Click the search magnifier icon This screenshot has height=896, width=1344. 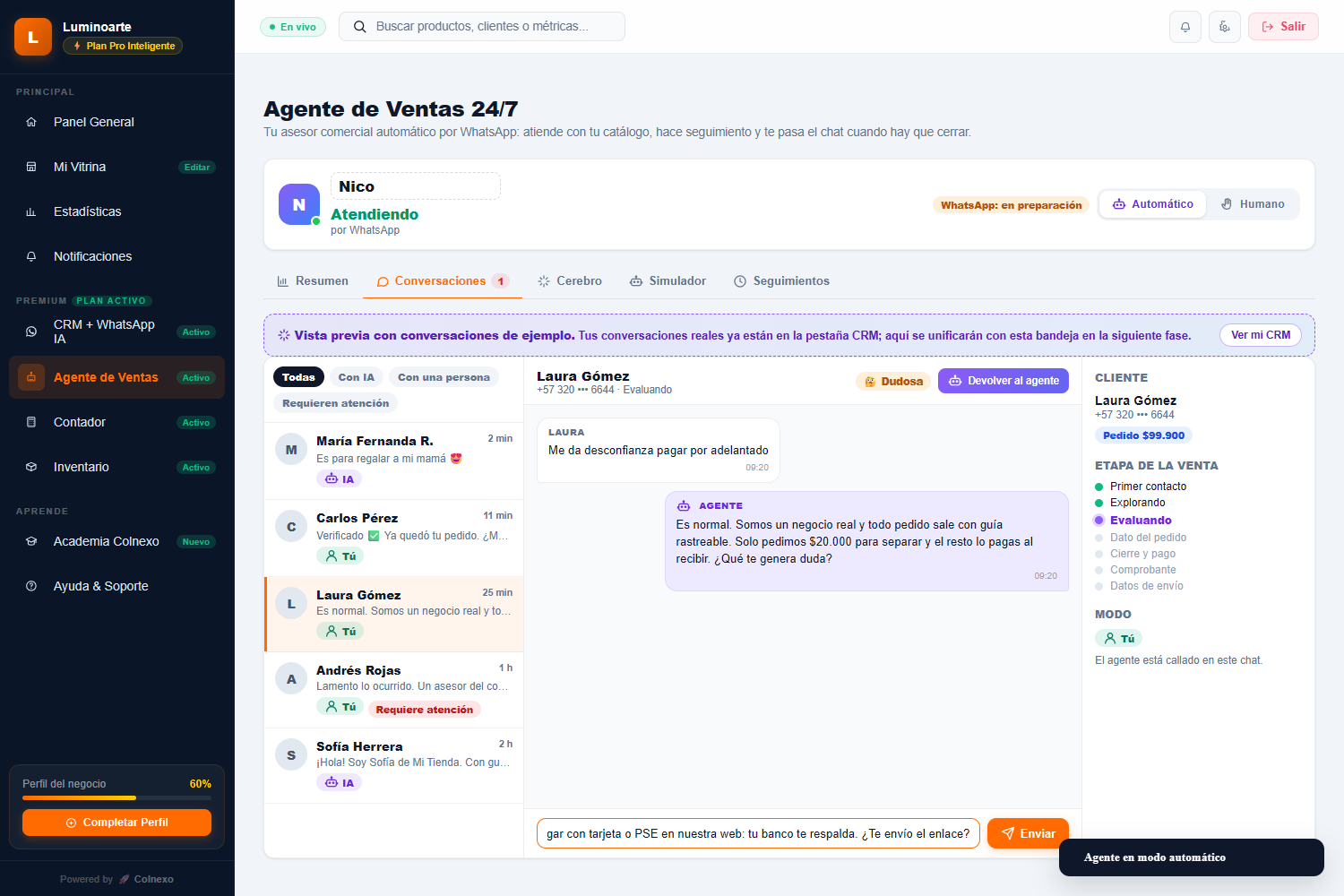pos(360,27)
